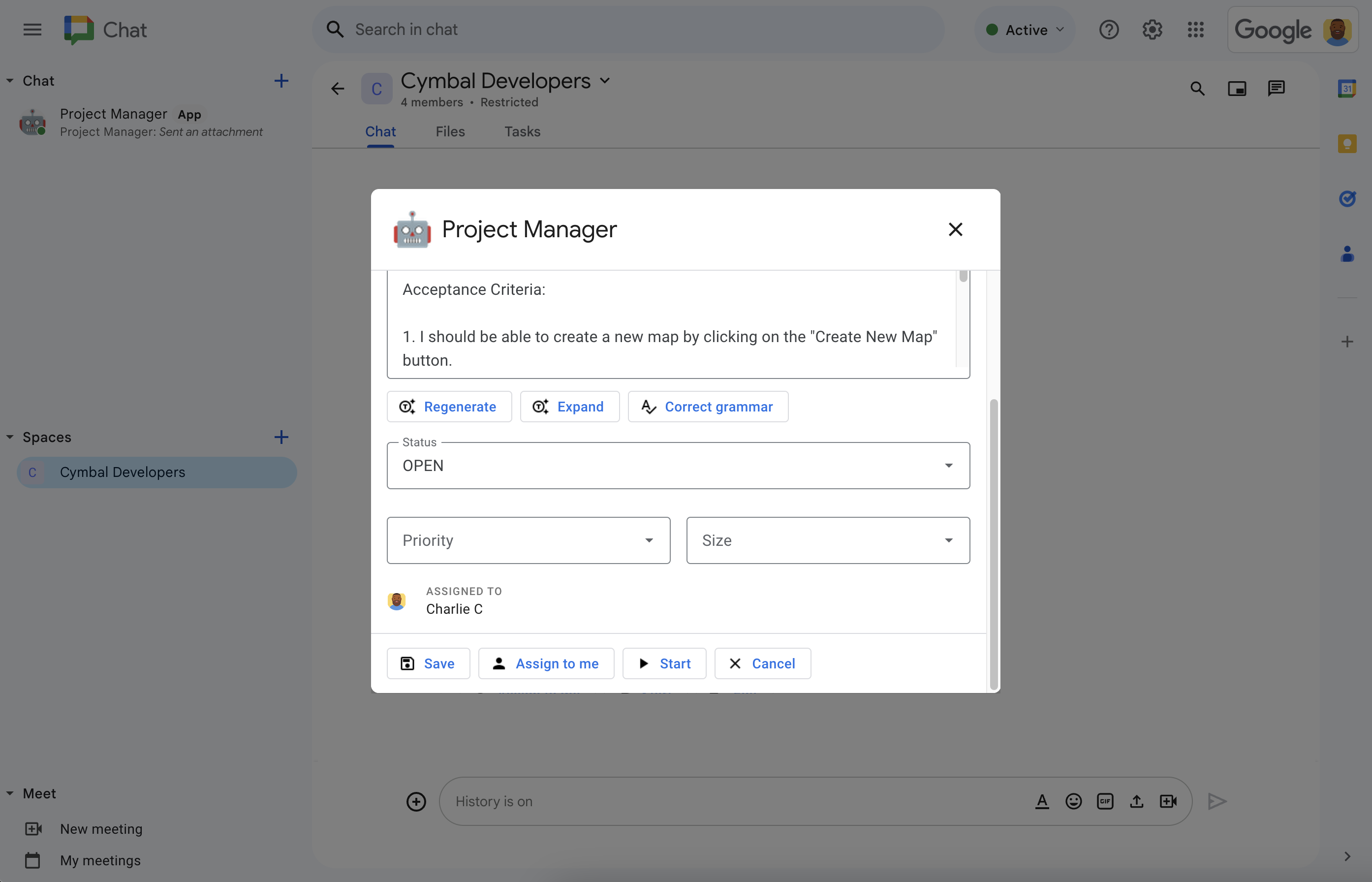This screenshot has height=882, width=1372.
Task: Switch to the Files tab
Action: [450, 131]
